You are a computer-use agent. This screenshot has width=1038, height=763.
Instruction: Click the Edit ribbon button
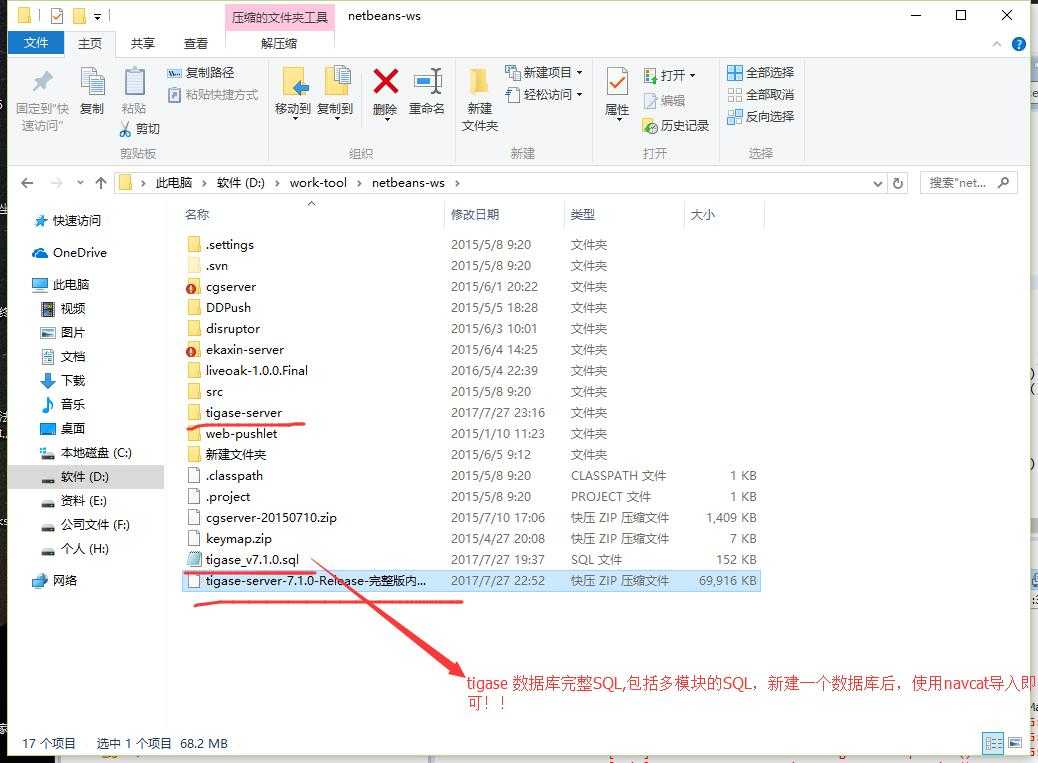point(664,101)
